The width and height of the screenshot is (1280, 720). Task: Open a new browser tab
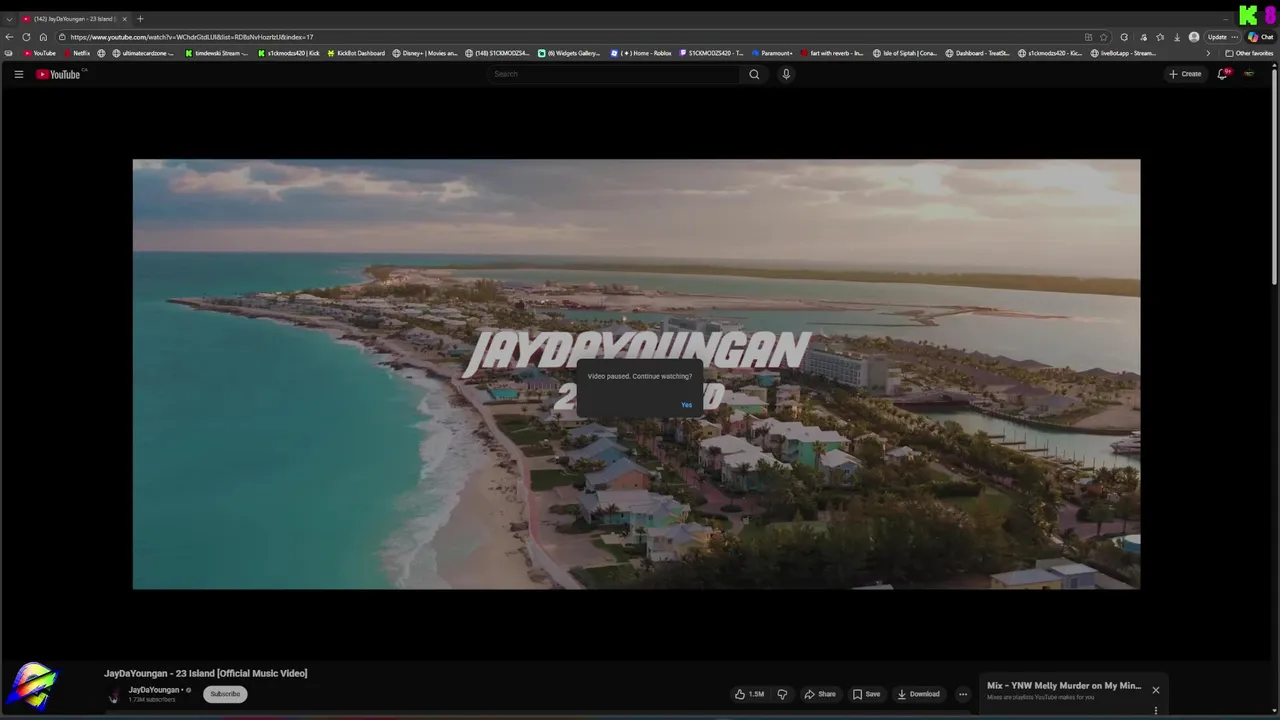140,19
